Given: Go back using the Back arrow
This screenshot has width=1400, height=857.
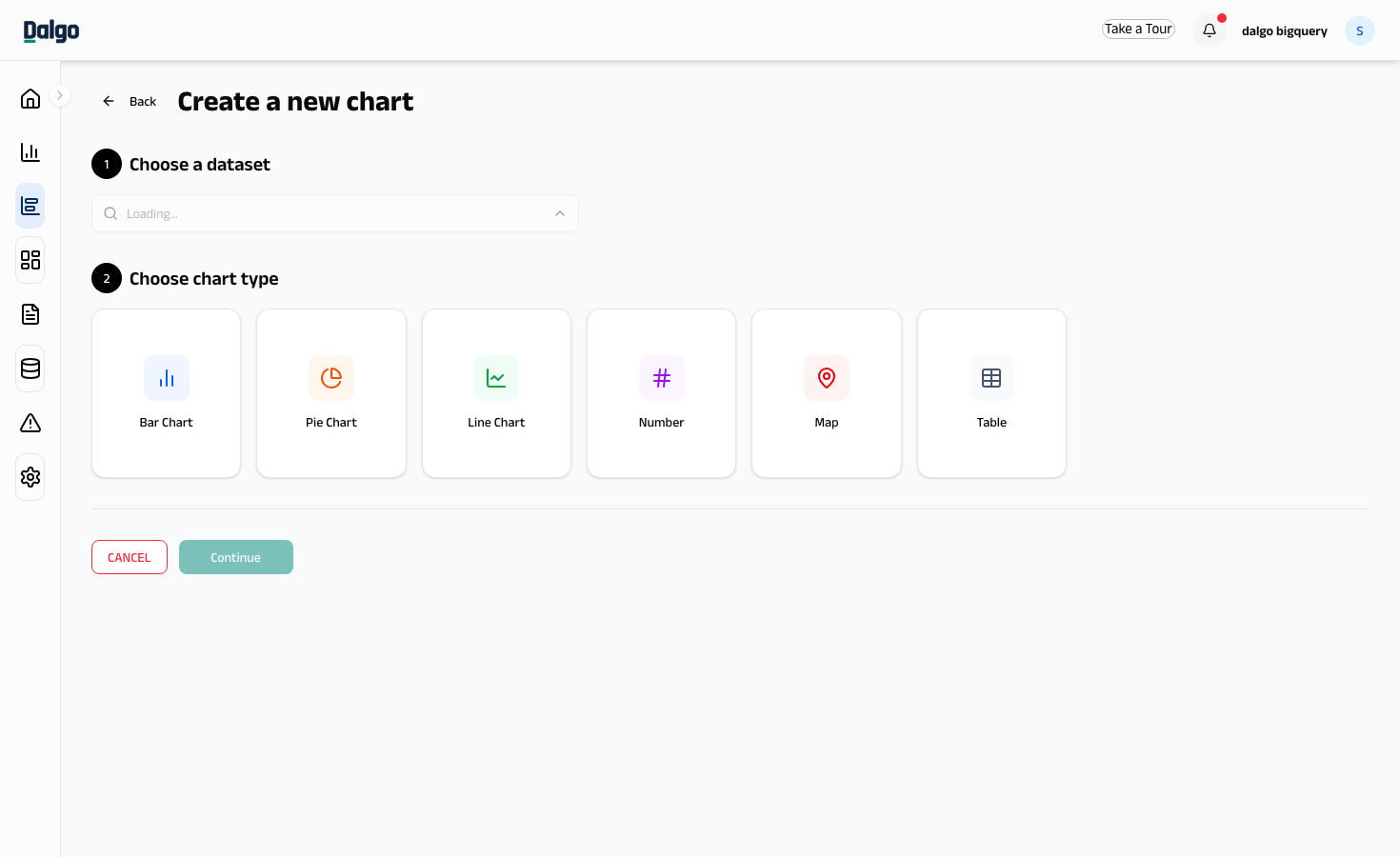Looking at the screenshot, I should click(x=109, y=101).
